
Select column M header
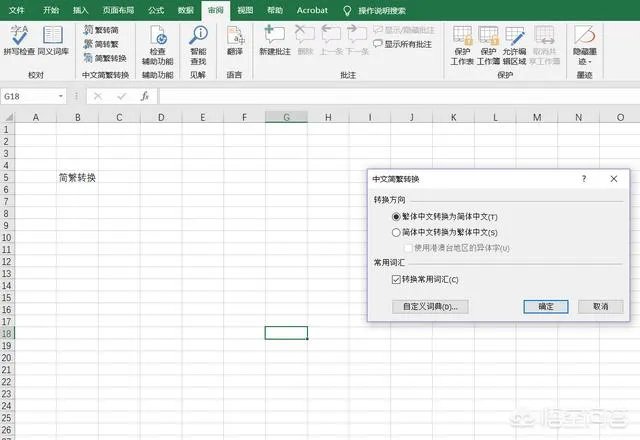pos(537,117)
